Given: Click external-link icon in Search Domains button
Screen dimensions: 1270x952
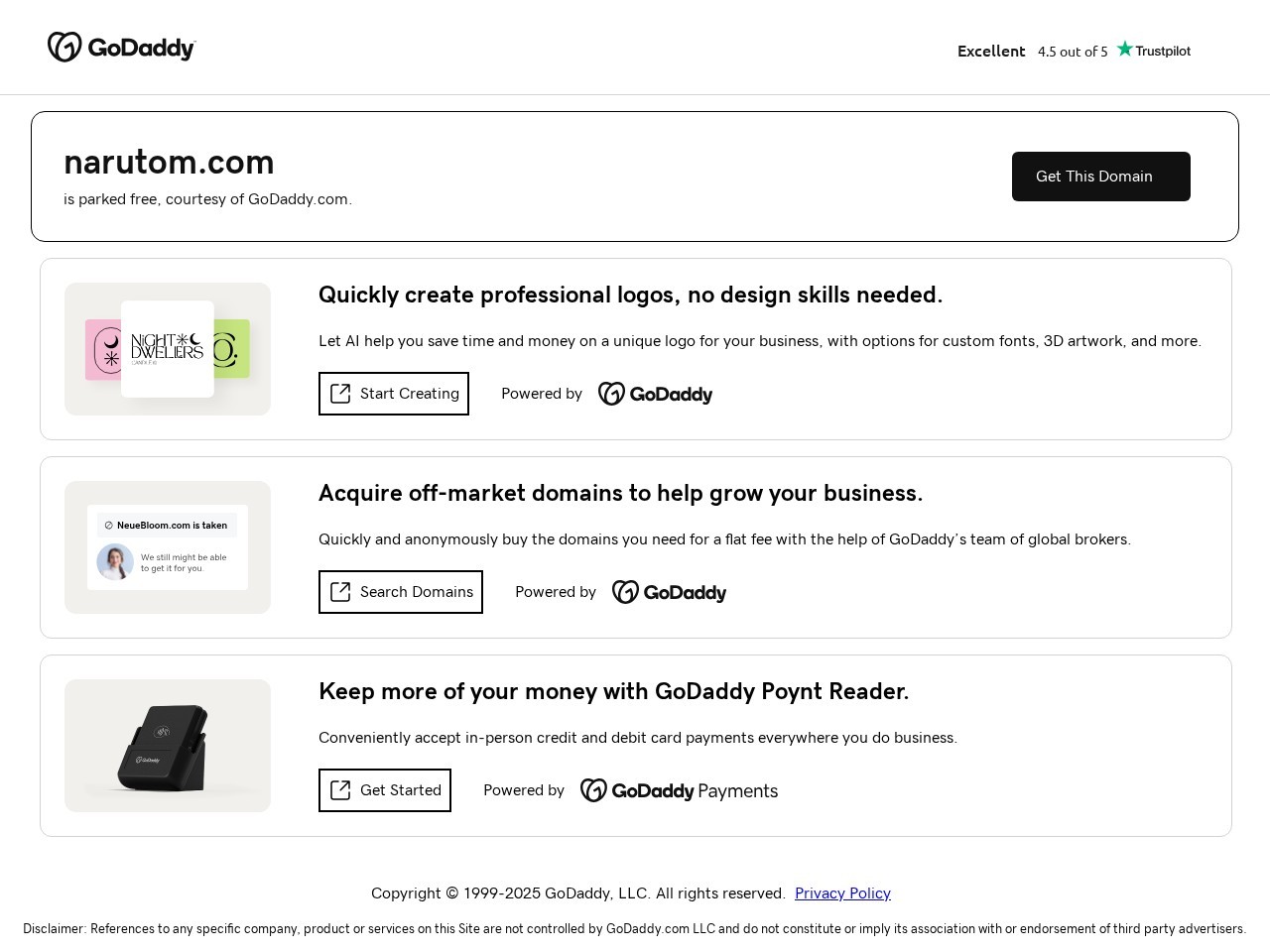Looking at the screenshot, I should click(x=340, y=592).
